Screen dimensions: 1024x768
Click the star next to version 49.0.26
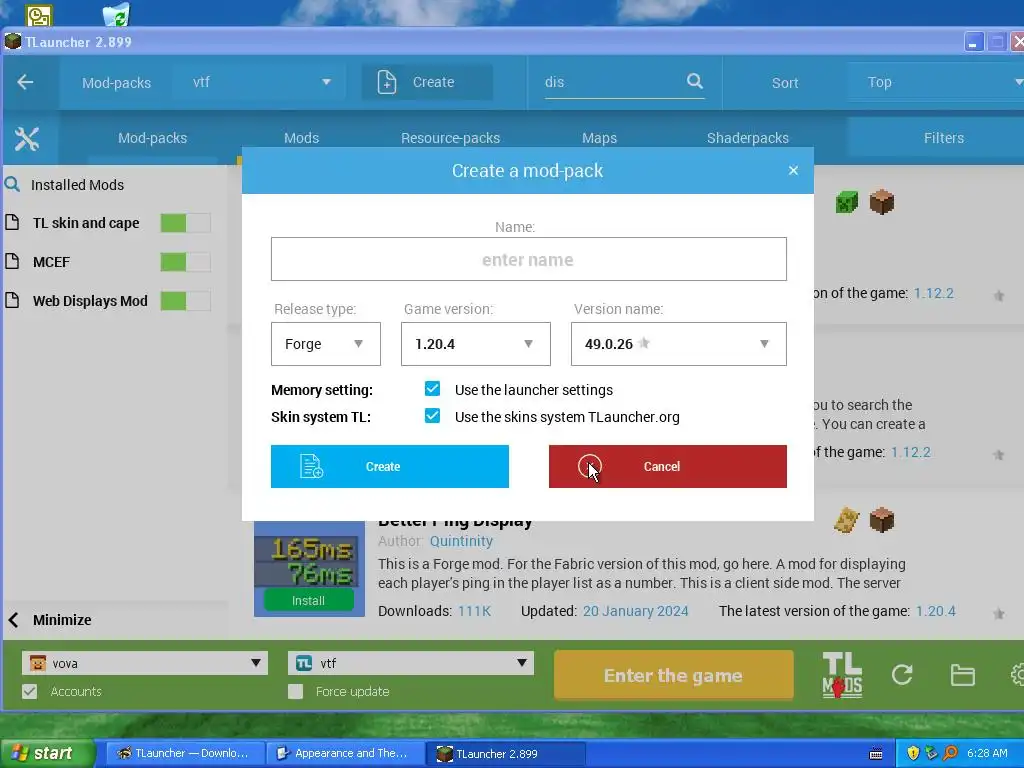tap(644, 343)
